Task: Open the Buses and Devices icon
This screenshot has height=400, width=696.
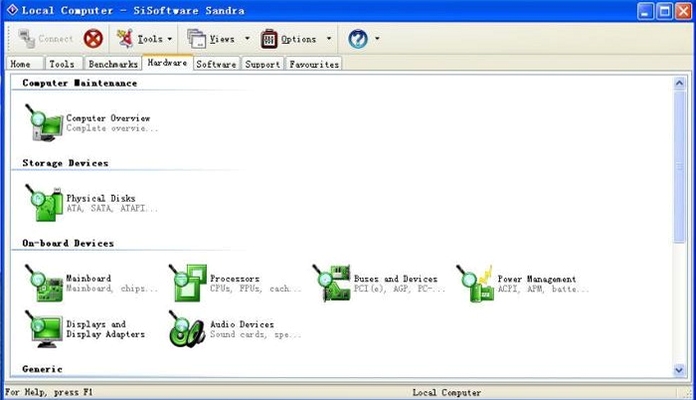Action: click(331, 283)
